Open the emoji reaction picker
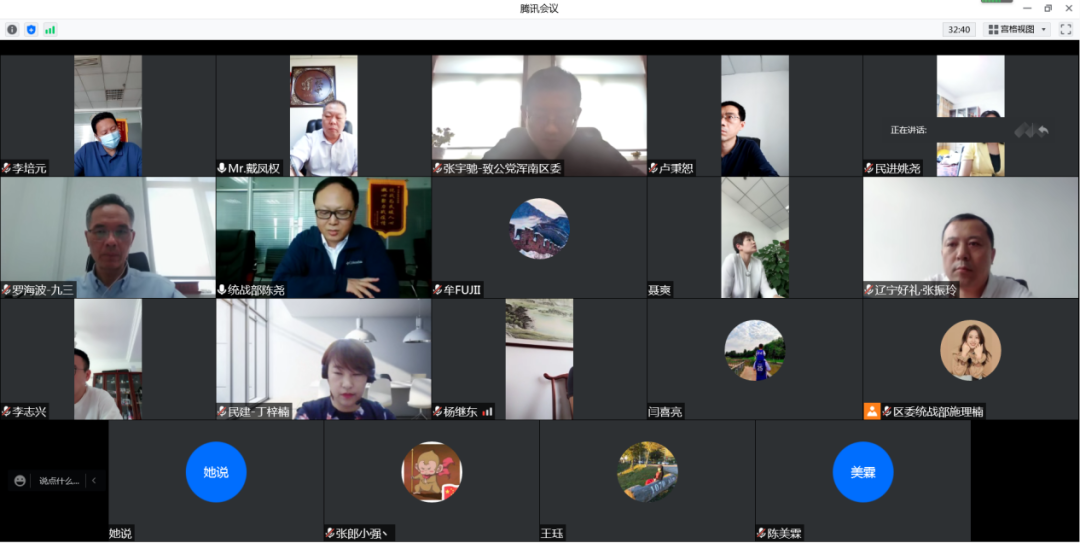 coord(20,481)
